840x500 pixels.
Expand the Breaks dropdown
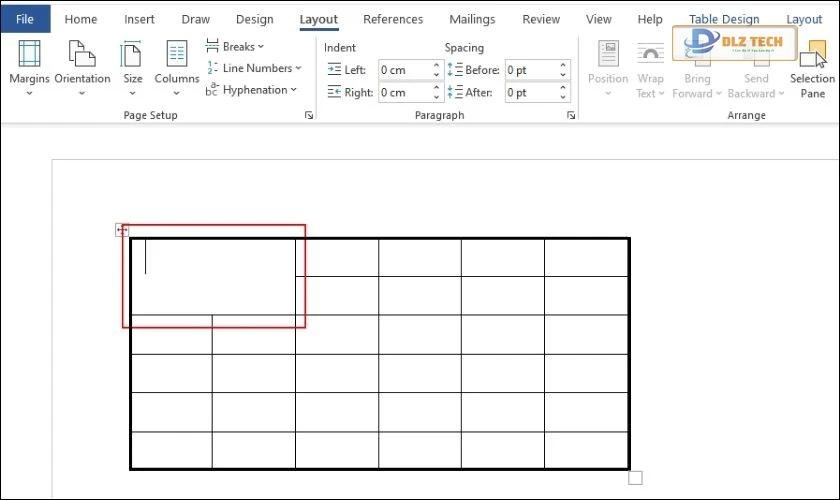[236, 46]
